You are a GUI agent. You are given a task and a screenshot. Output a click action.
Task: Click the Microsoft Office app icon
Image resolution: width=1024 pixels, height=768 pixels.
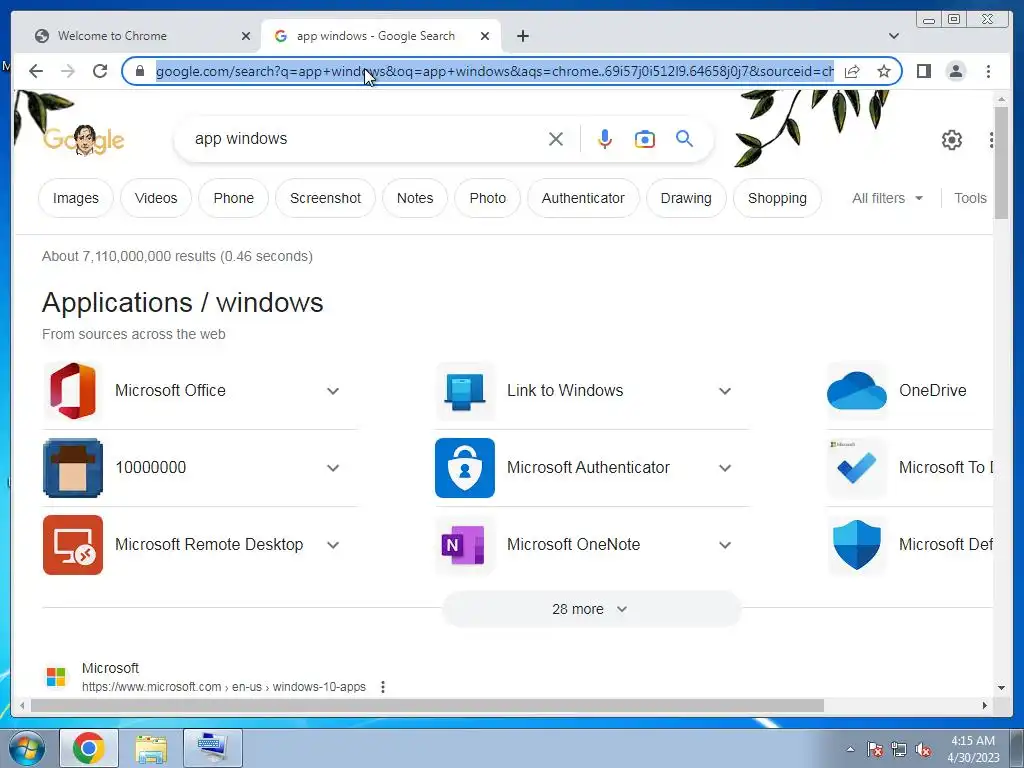[72, 391]
